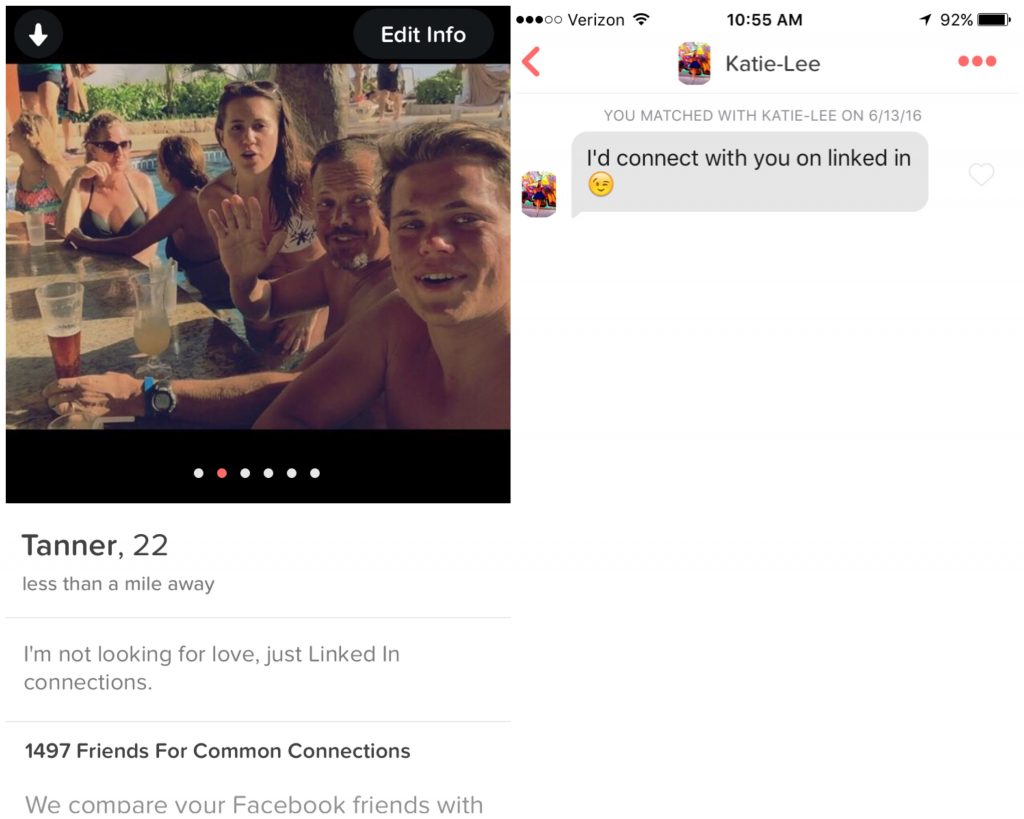The image size is (1024, 819).
Task: Select the third photo indicator dot
Action: [x=245, y=473]
